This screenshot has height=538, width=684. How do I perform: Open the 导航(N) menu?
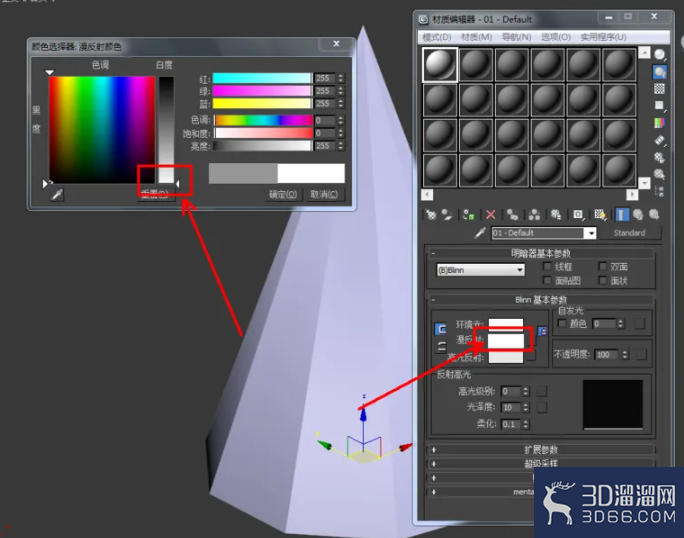tap(516, 37)
